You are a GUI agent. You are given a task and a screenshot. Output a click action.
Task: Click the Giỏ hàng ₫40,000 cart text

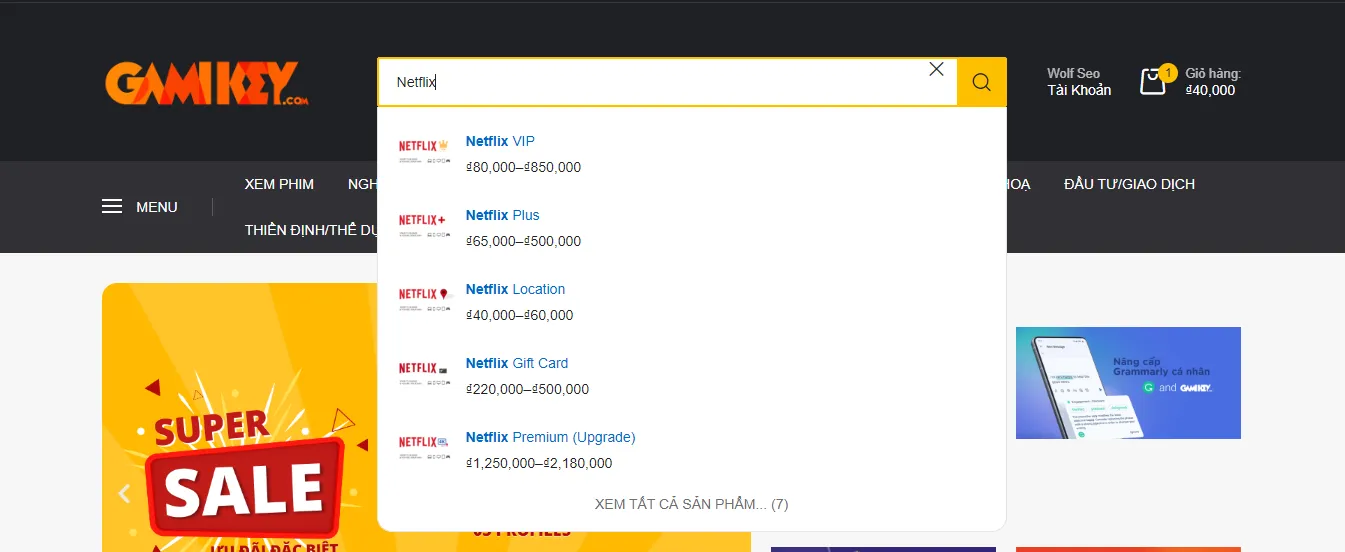point(1213,82)
